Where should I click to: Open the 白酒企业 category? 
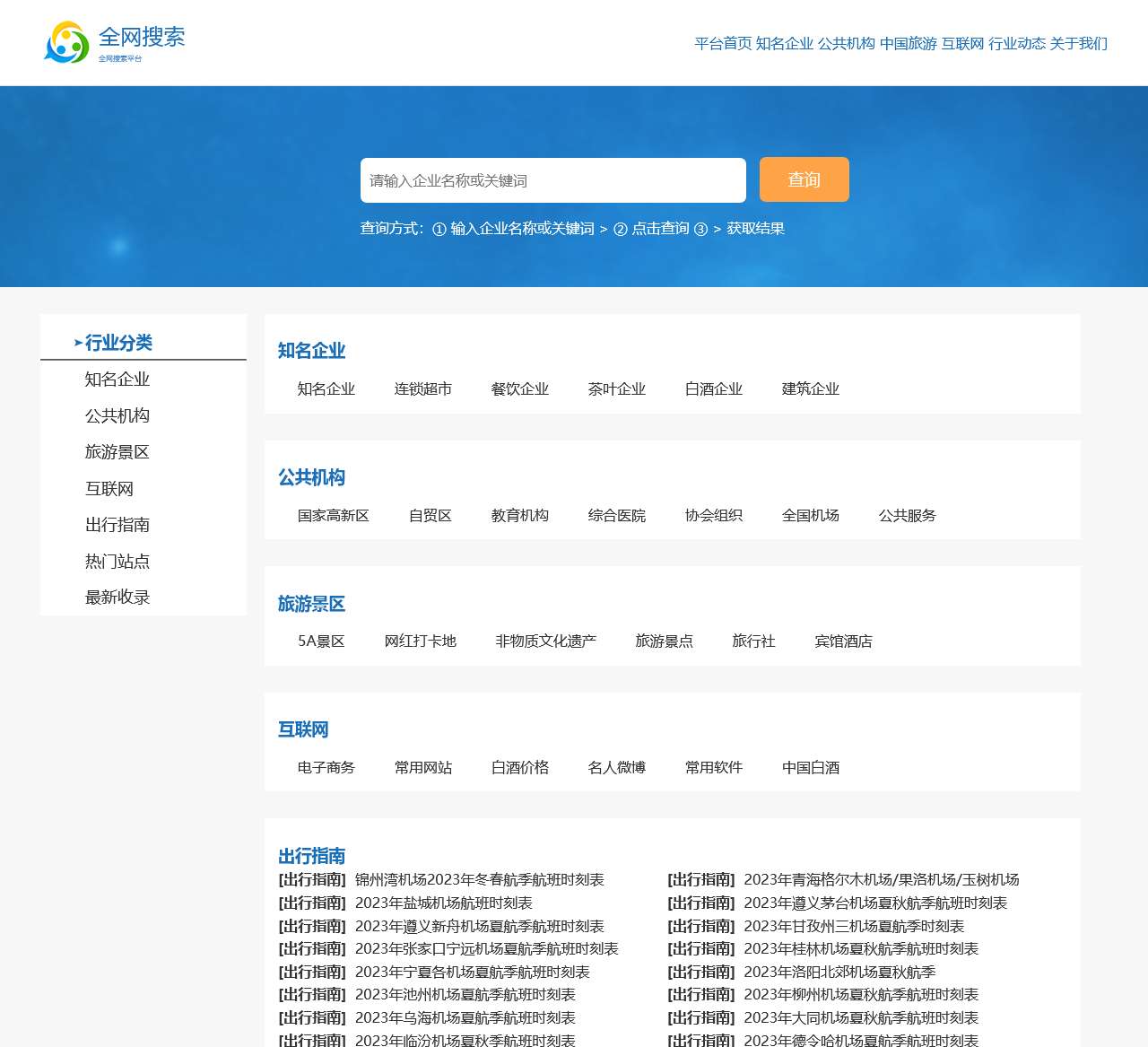pos(713,389)
